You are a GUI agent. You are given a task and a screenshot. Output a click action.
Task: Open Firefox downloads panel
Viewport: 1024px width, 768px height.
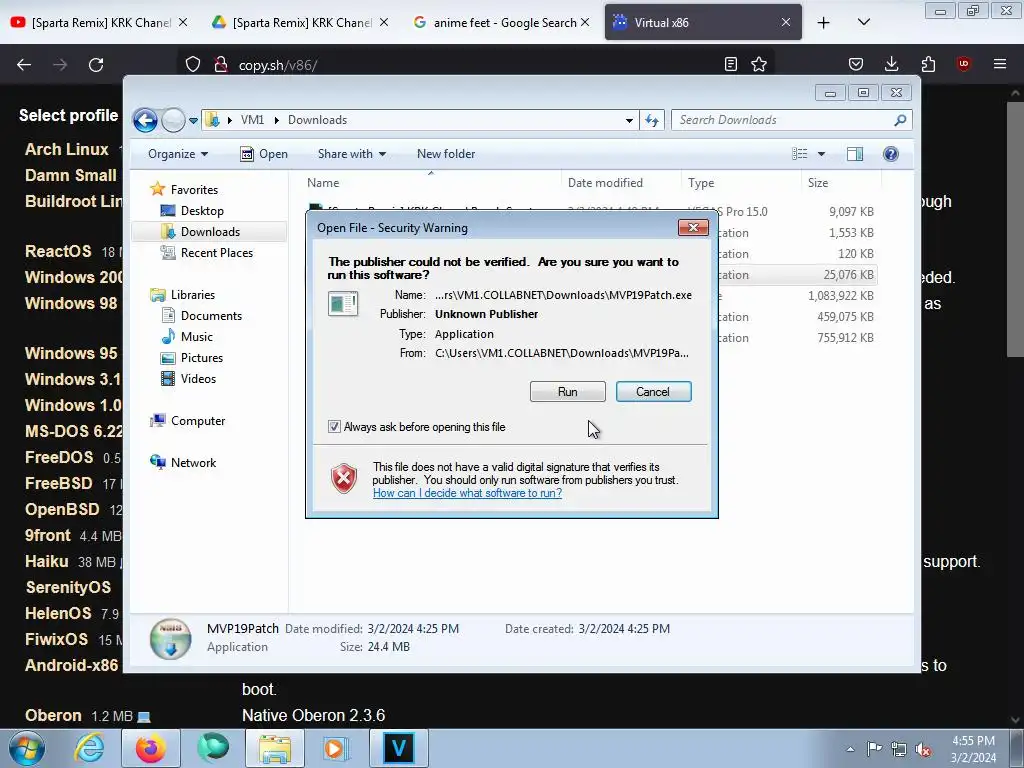tap(891, 64)
